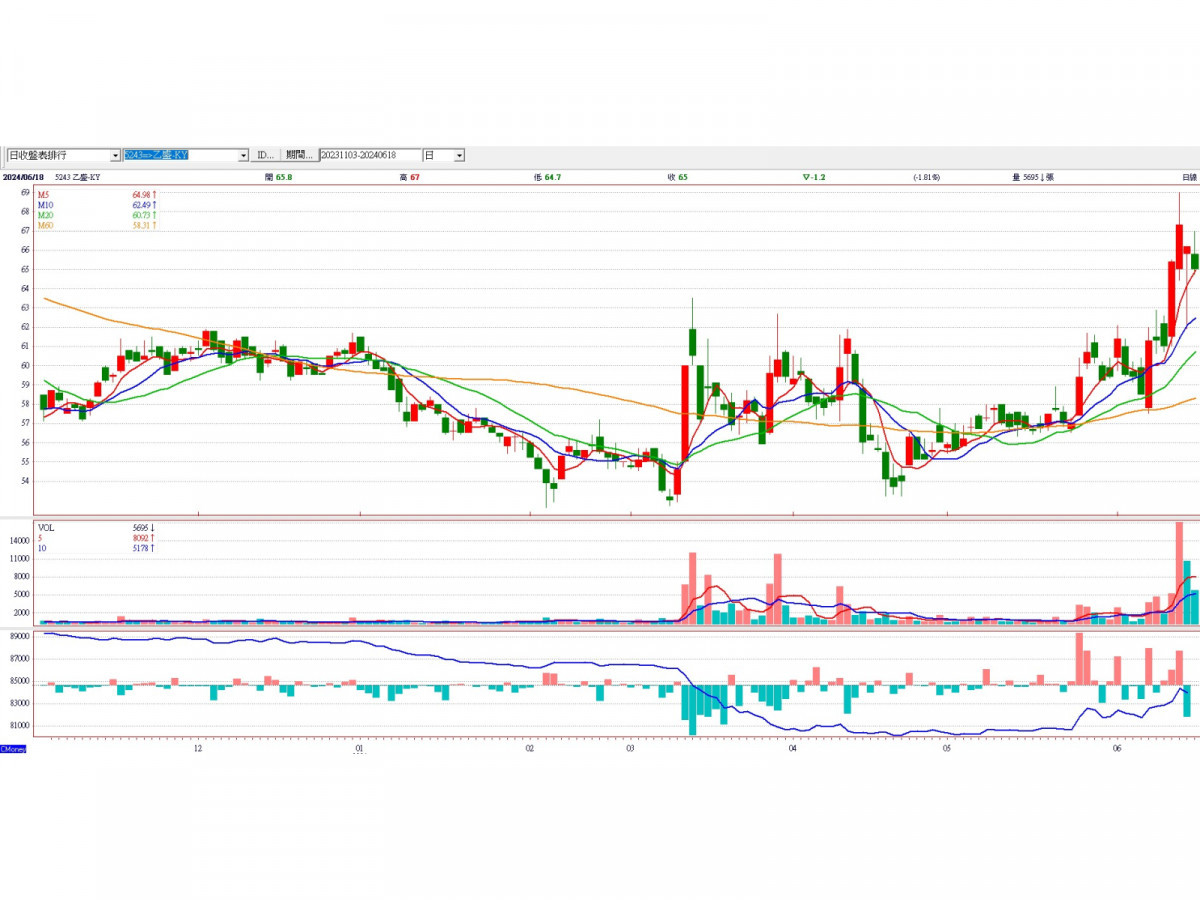Image resolution: width=1200 pixels, height=900 pixels.
Task: Click the CMoney logo at bottom left
Action: point(13,749)
